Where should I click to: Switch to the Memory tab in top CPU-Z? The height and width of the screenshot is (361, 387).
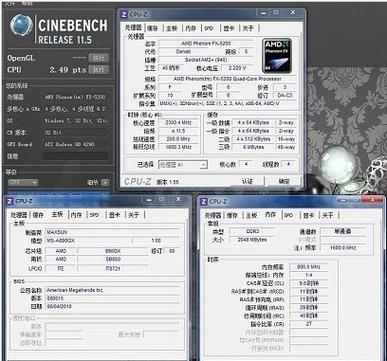(191, 28)
